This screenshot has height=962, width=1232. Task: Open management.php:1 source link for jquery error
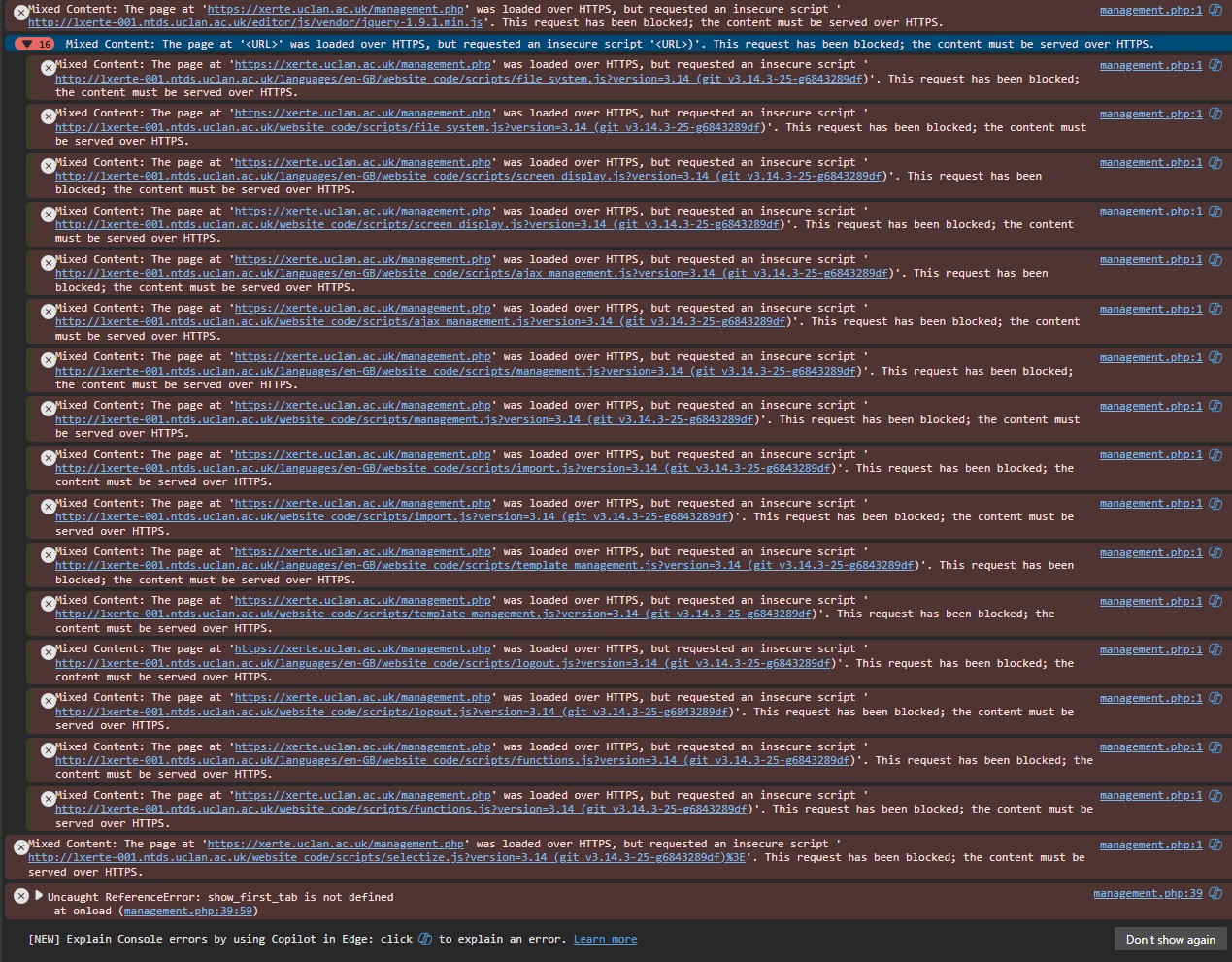(1150, 10)
